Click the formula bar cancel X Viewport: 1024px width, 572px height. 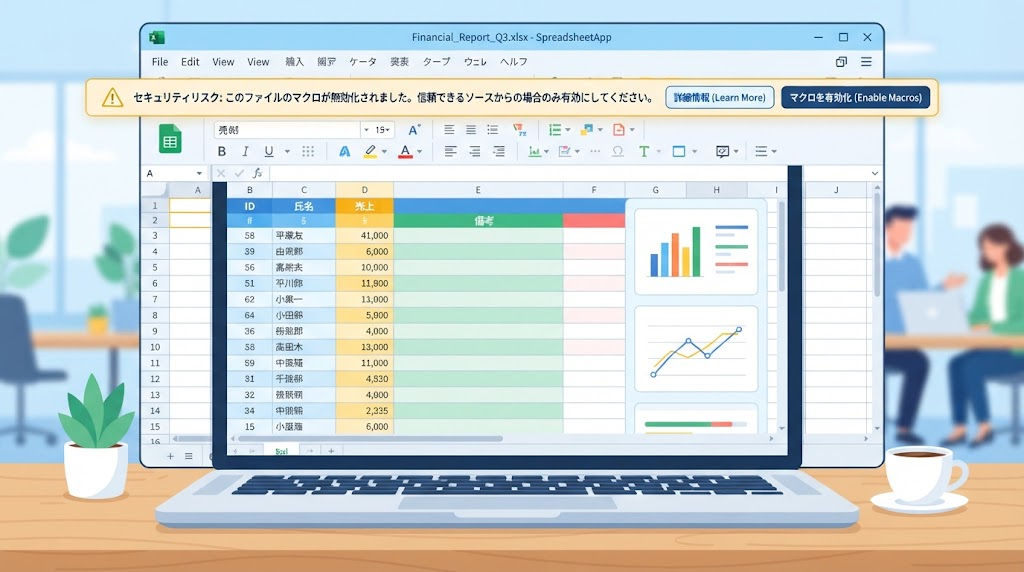pyautogui.click(x=221, y=173)
